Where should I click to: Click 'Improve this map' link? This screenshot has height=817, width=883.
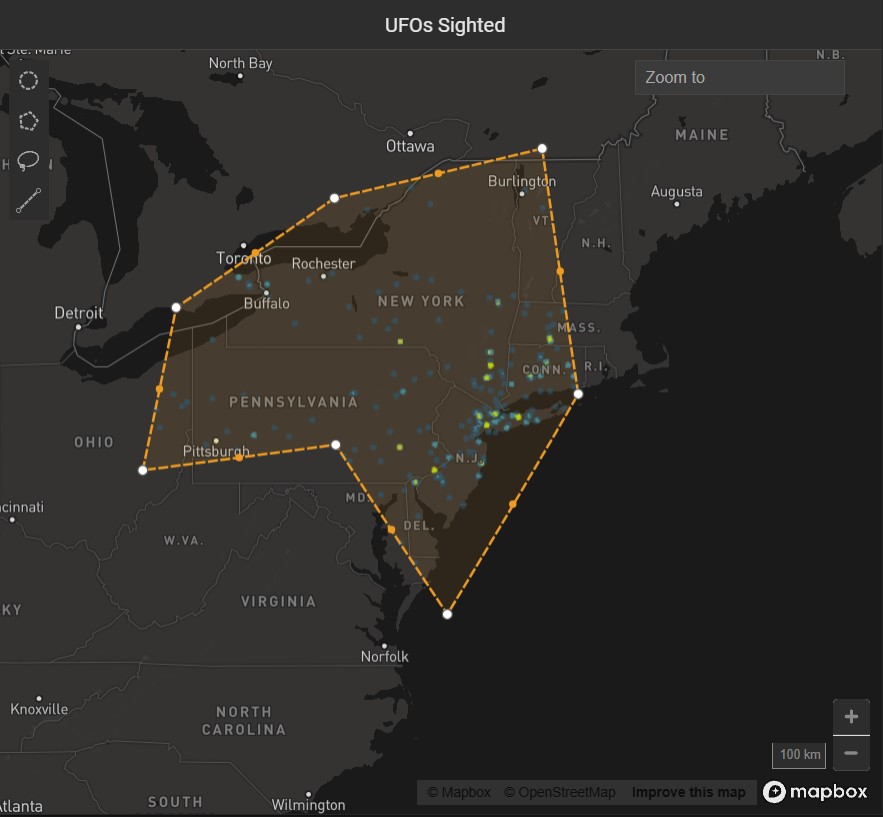click(688, 793)
